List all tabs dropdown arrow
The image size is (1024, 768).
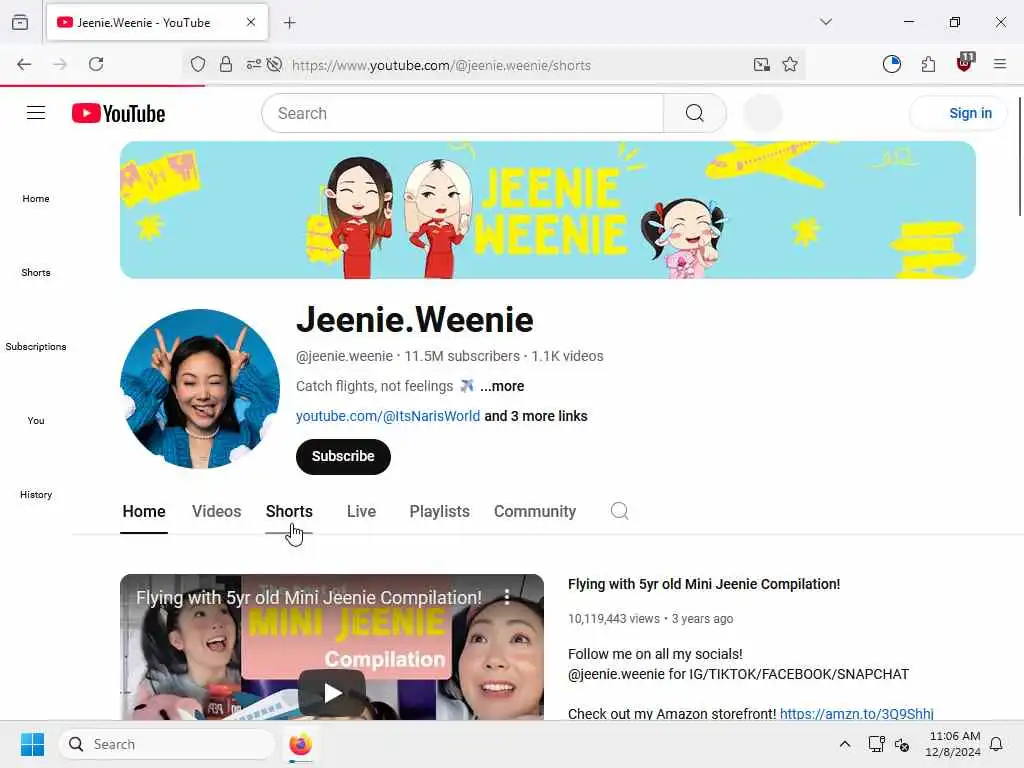[826, 22]
